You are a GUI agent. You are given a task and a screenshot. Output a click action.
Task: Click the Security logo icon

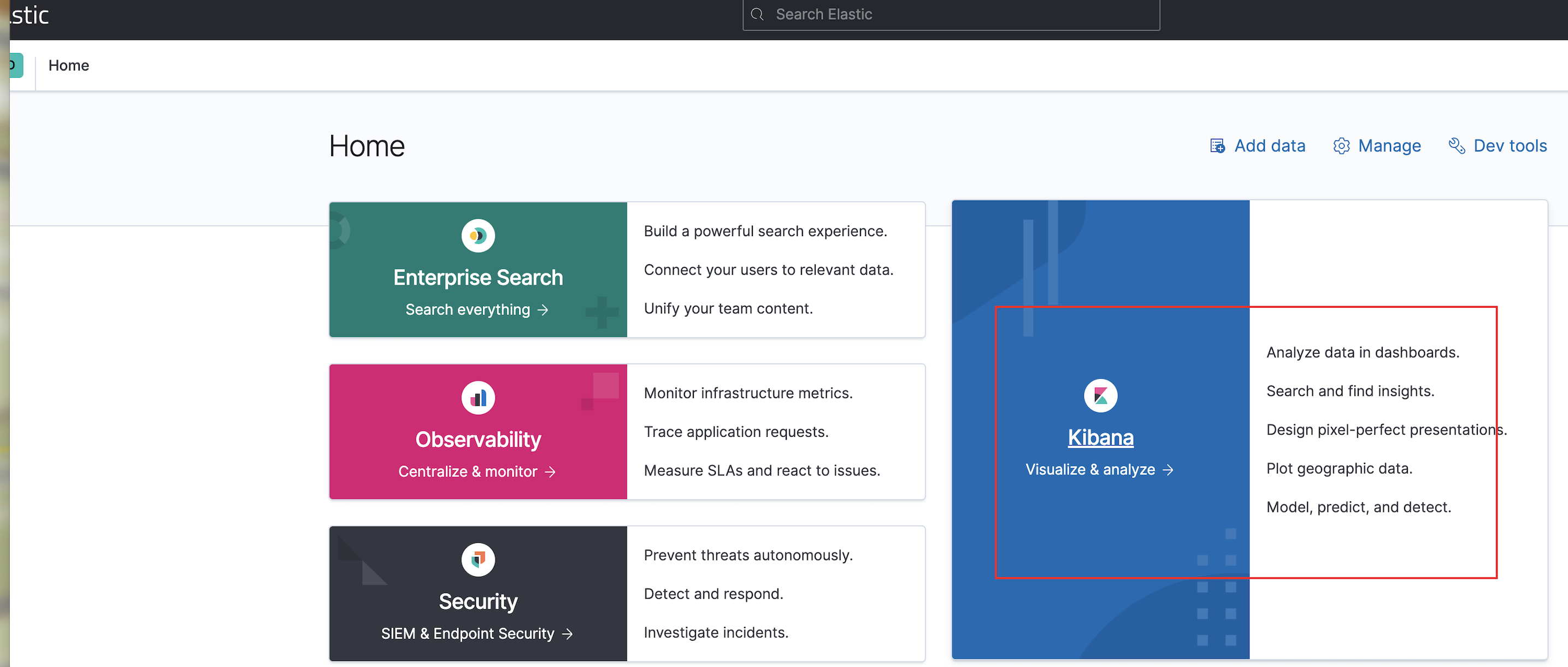point(478,560)
